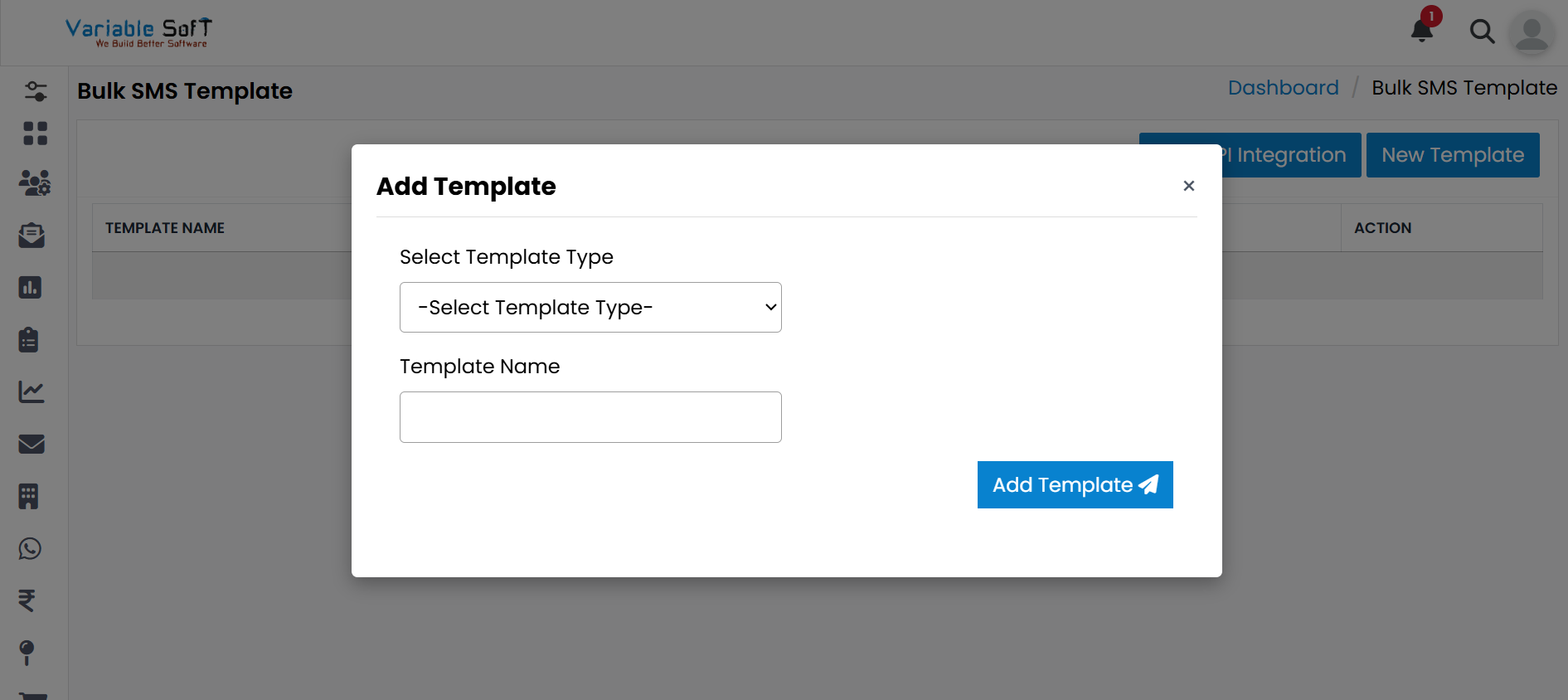Click the building icon in sidebar
The image size is (1568, 700).
coord(29,496)
